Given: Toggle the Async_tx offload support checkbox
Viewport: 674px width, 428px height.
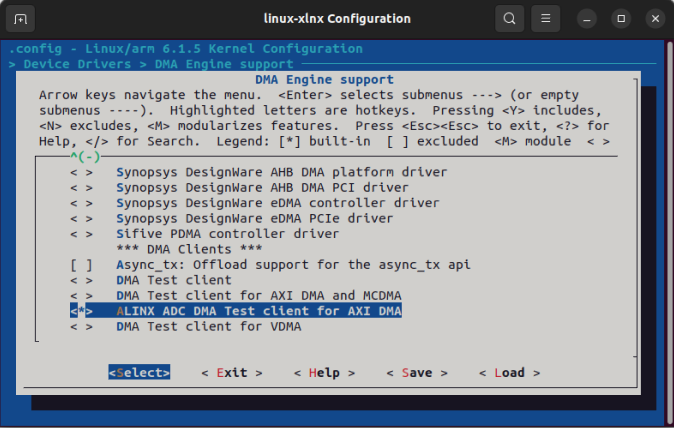Looking at the screenshot, I should (81, 265).
